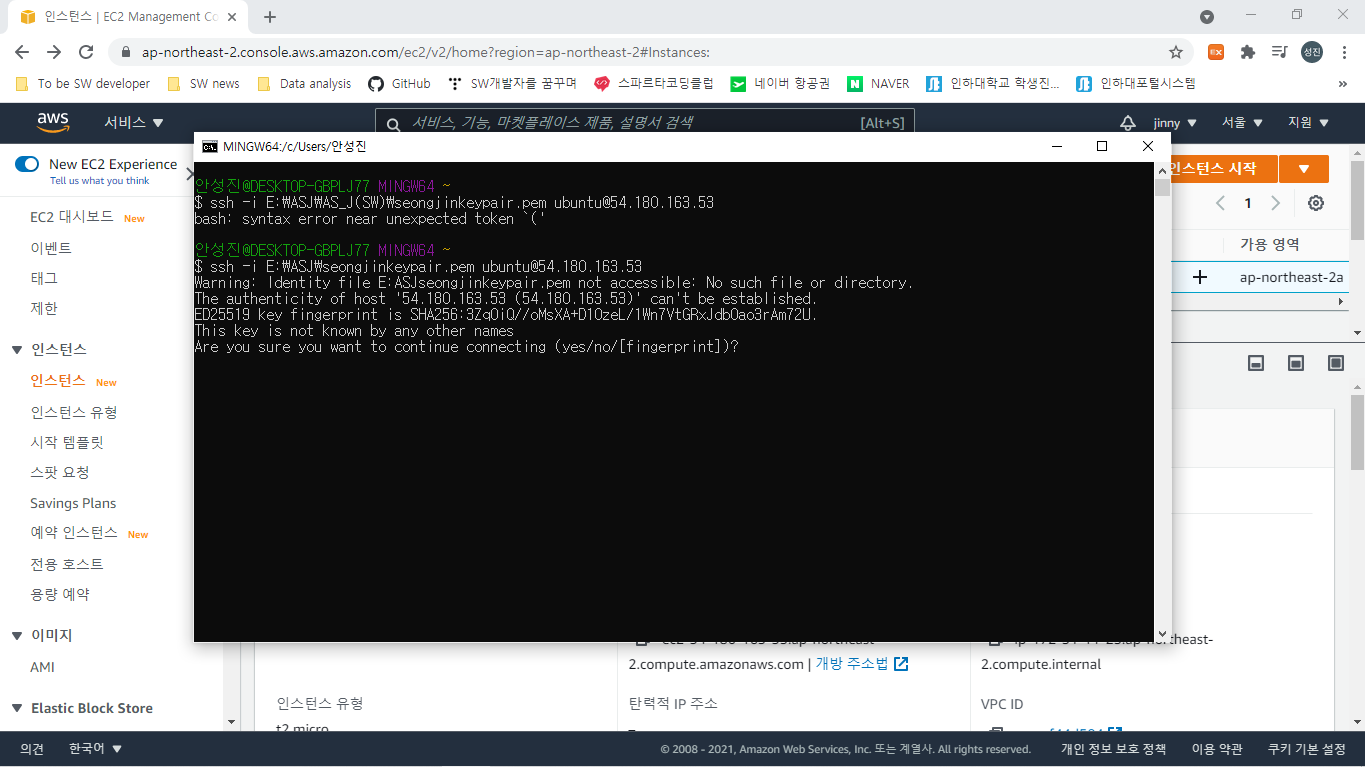Open the 서비스 services dropdown

tap(134, 122)
